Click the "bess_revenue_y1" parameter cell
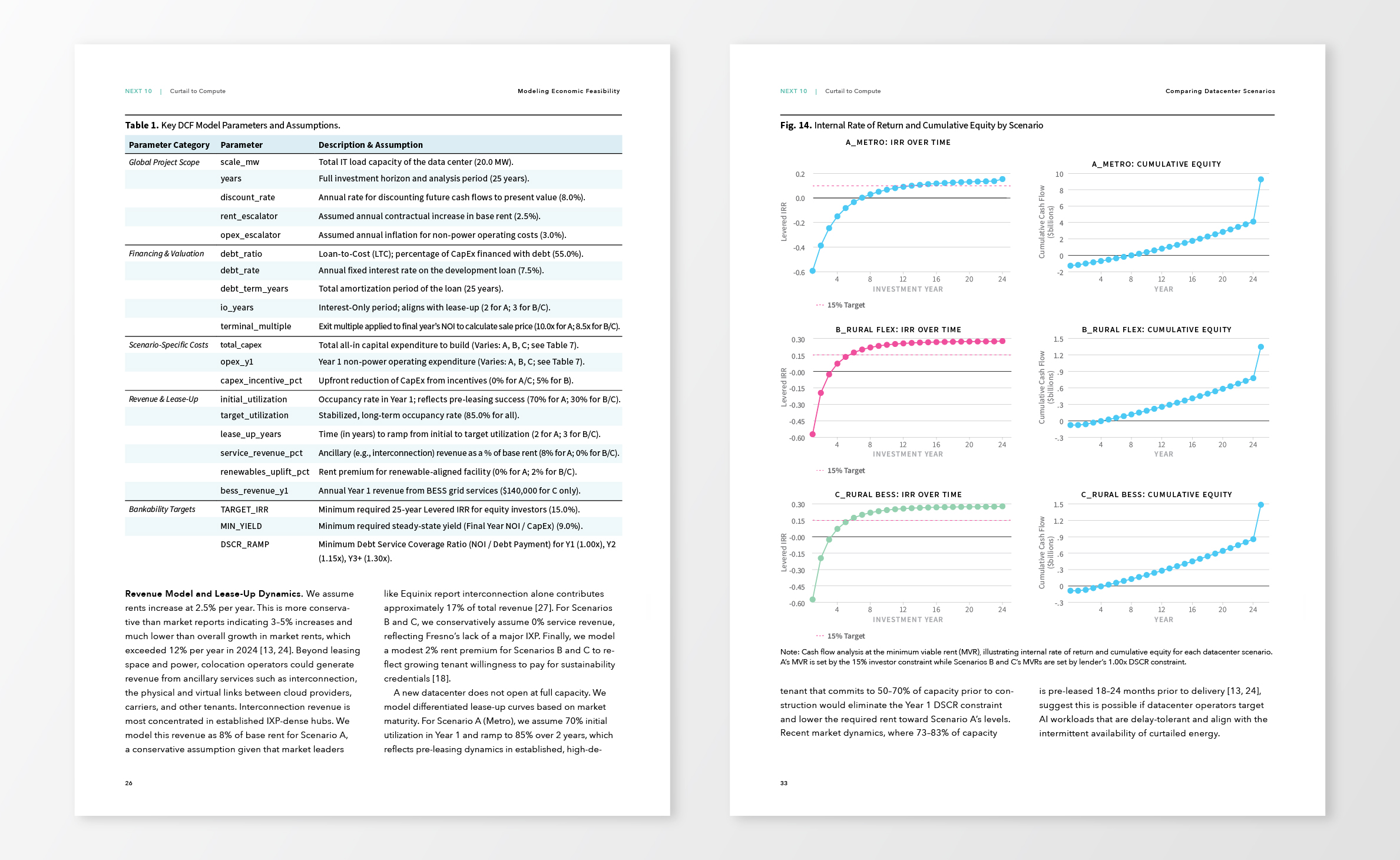The image size is (1400, 860). [x=254, y=491]
